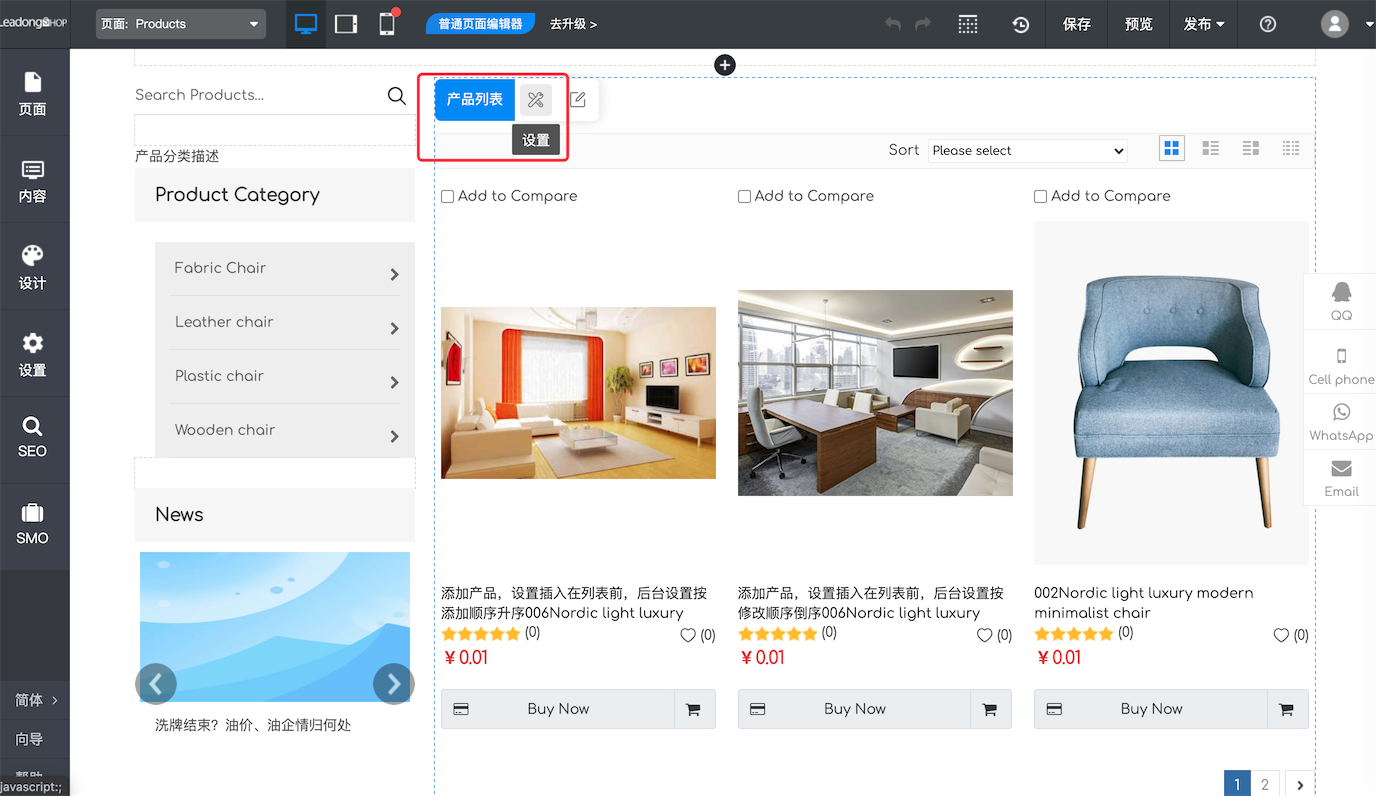Check Add to Compare for second product

pos(744,197)
